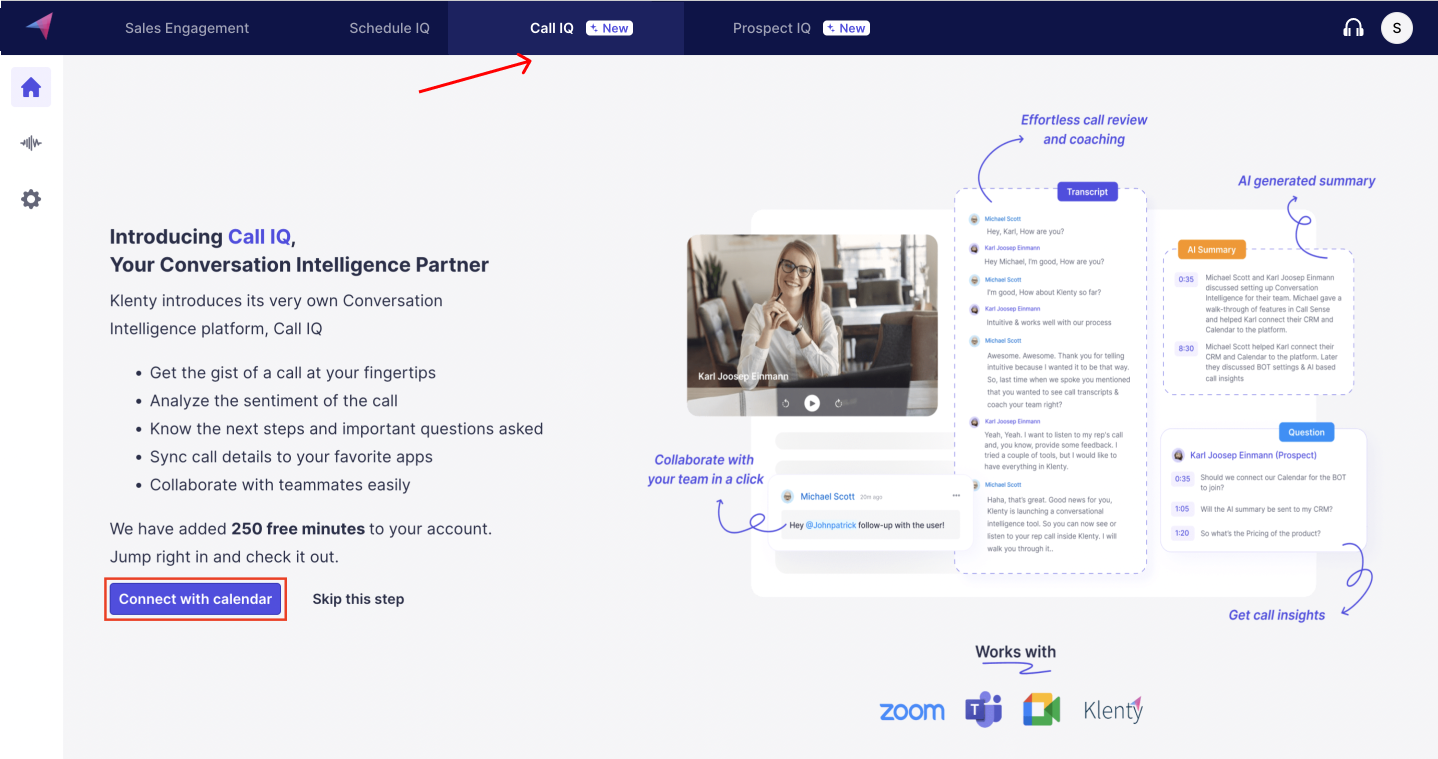Click the Microsoft Teams logo
Image resolution: width=1438 pixels, height=759 pixels.
coord(984,710)
